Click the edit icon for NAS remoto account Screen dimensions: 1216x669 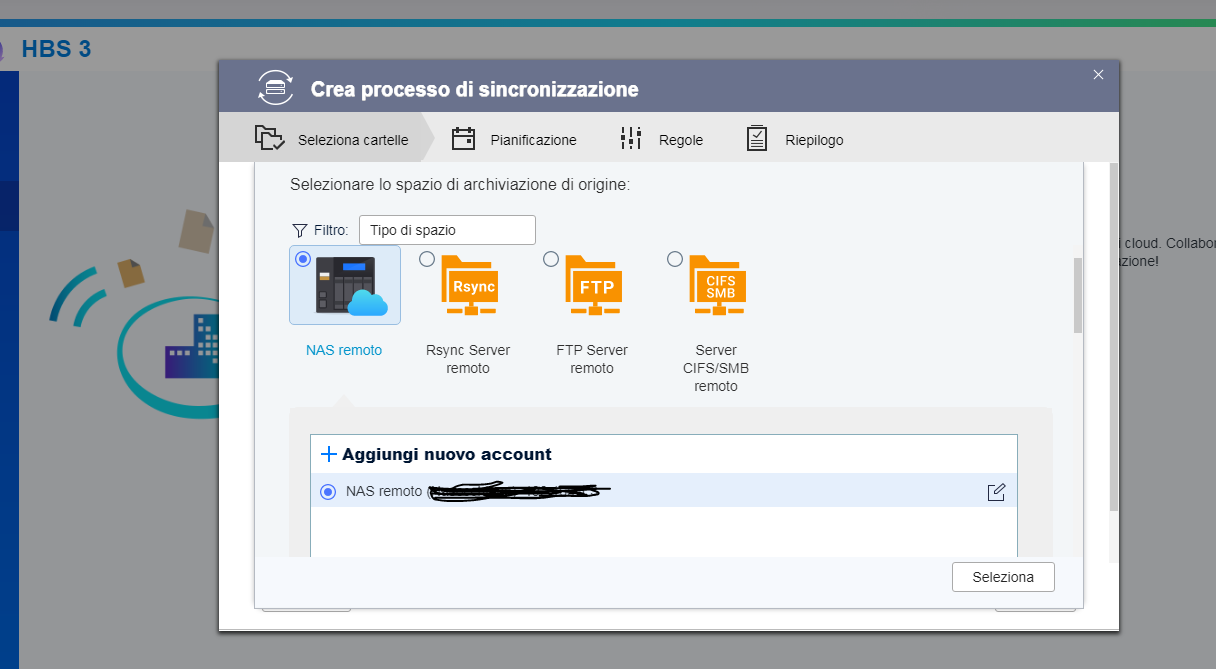(x=996, y=492)
